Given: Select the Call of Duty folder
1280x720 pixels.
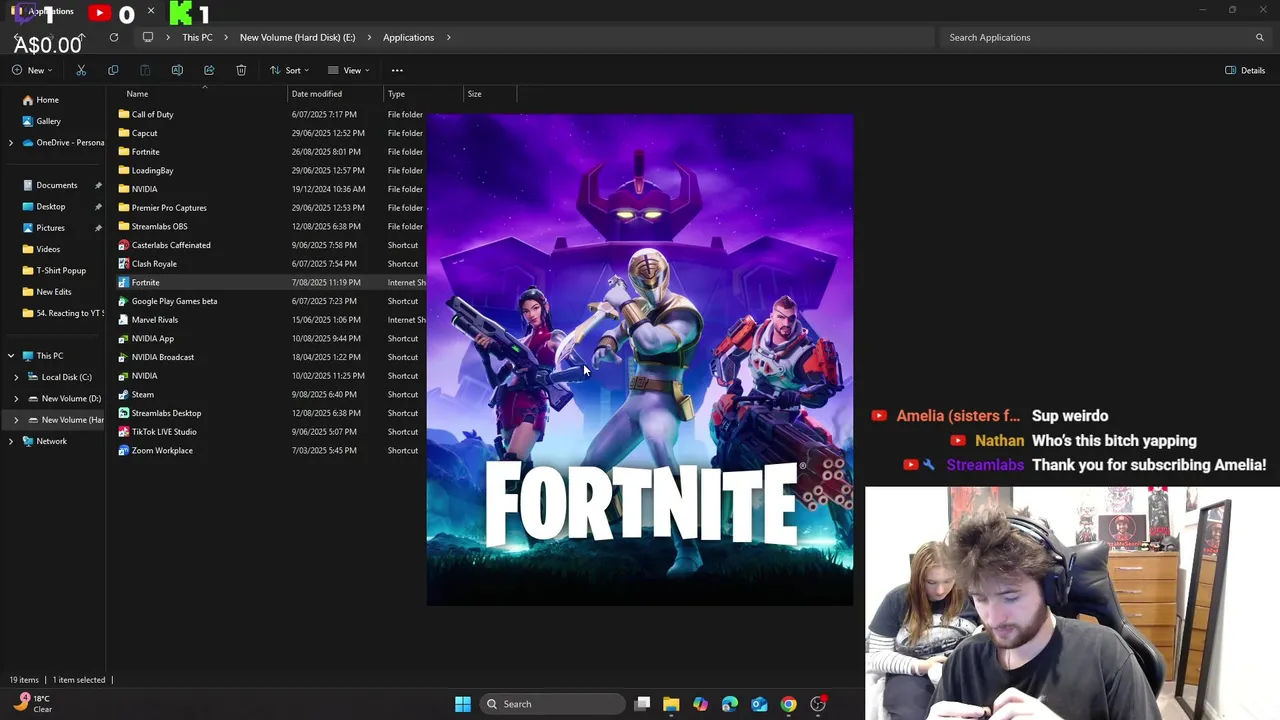Looking at the screenshot, I should coord(152,114).
